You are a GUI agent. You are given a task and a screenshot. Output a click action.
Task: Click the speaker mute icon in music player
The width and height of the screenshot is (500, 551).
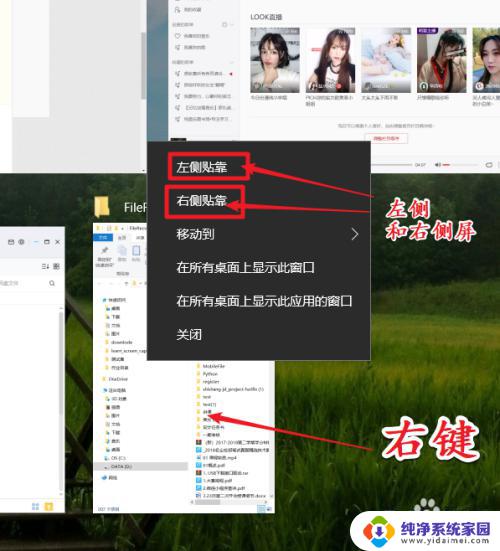[437, 164]
